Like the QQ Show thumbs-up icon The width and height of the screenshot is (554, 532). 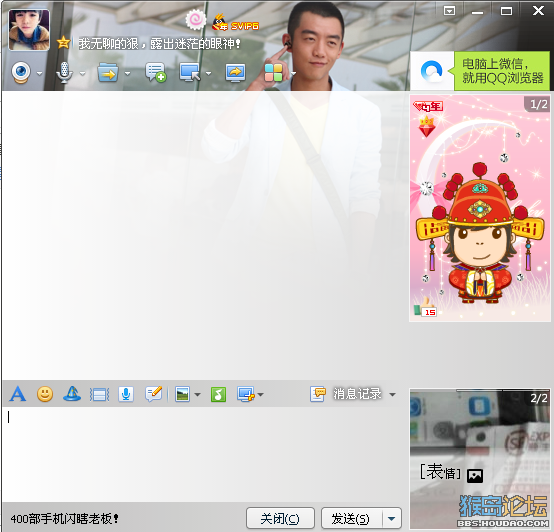click(425, 307)
